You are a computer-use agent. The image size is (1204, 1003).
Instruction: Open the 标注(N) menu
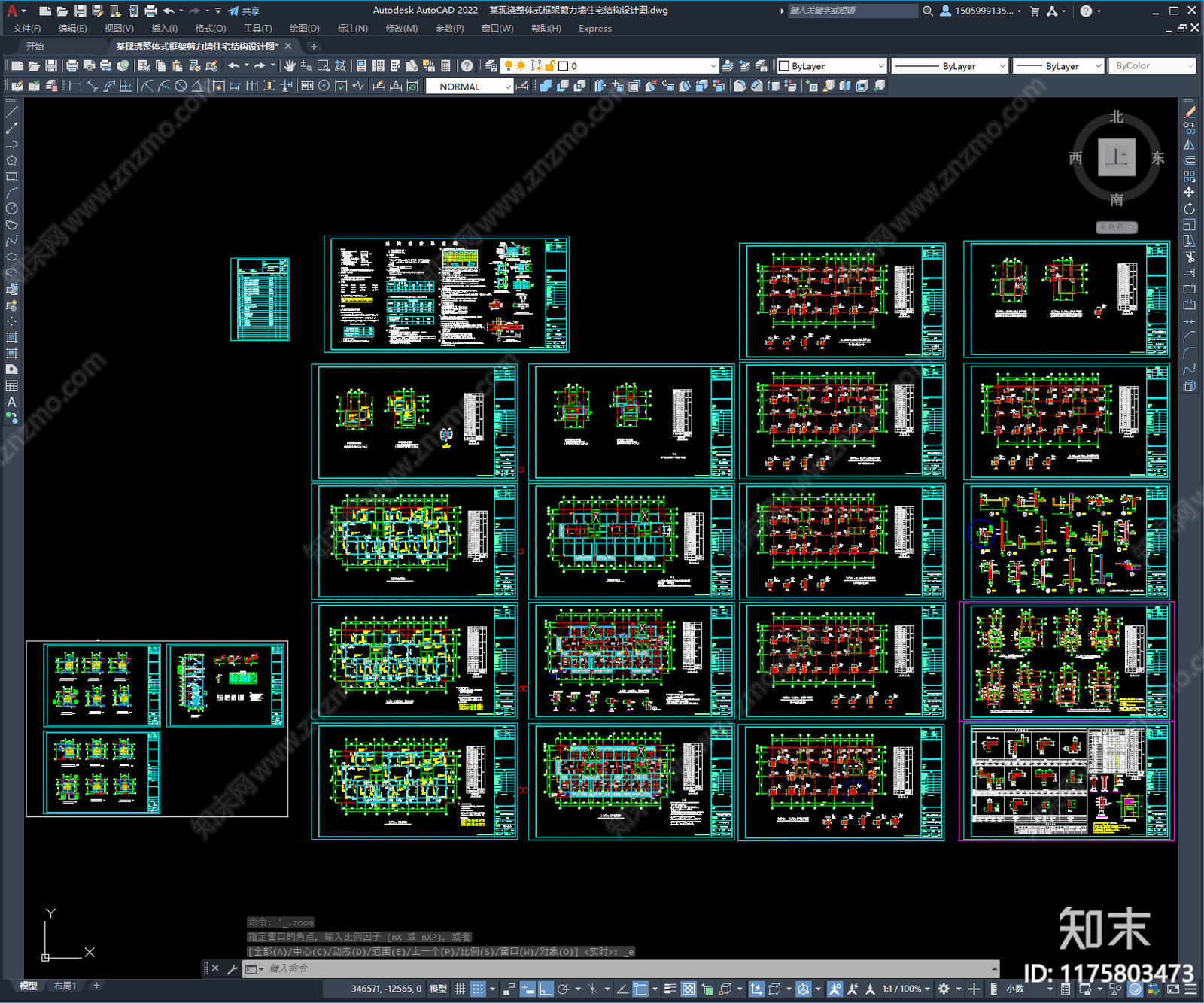352,29
